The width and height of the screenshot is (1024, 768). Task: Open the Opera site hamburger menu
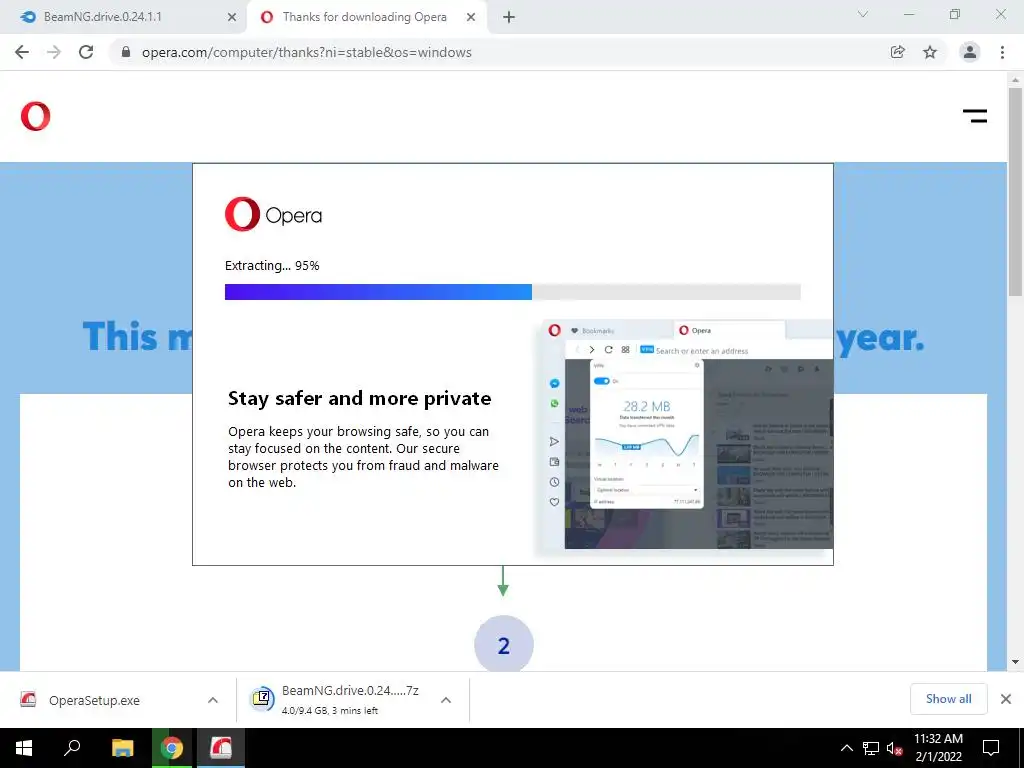tap(975, 116)
